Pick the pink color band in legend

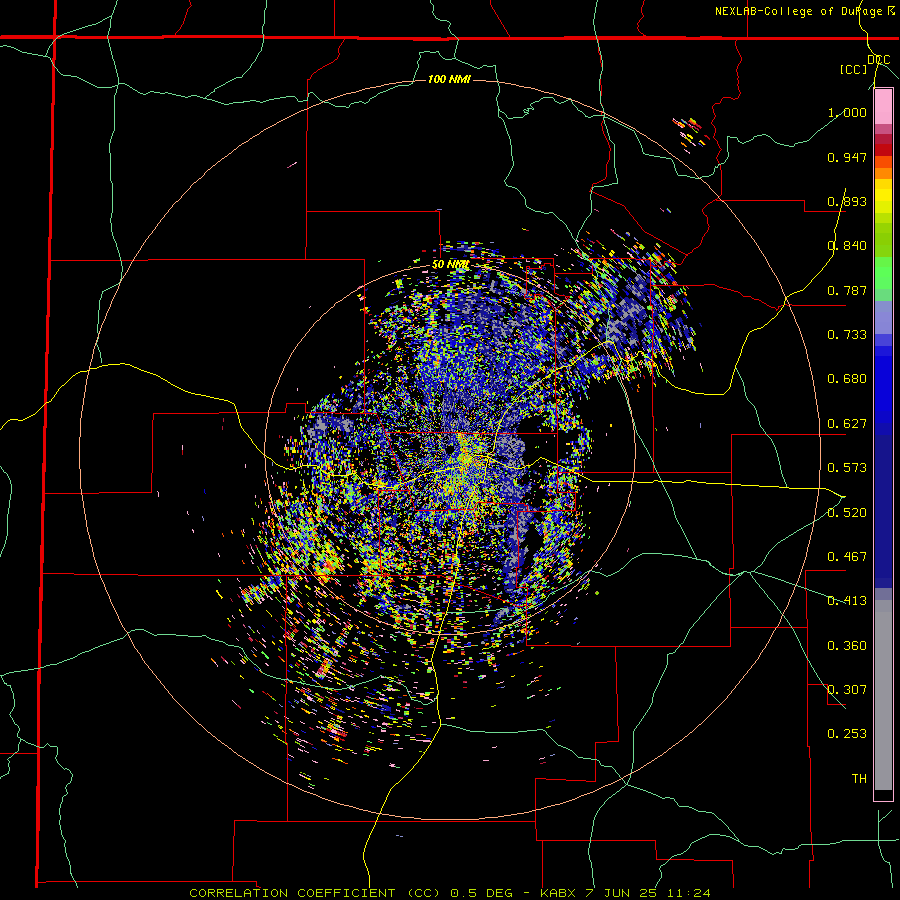[883, 107]
